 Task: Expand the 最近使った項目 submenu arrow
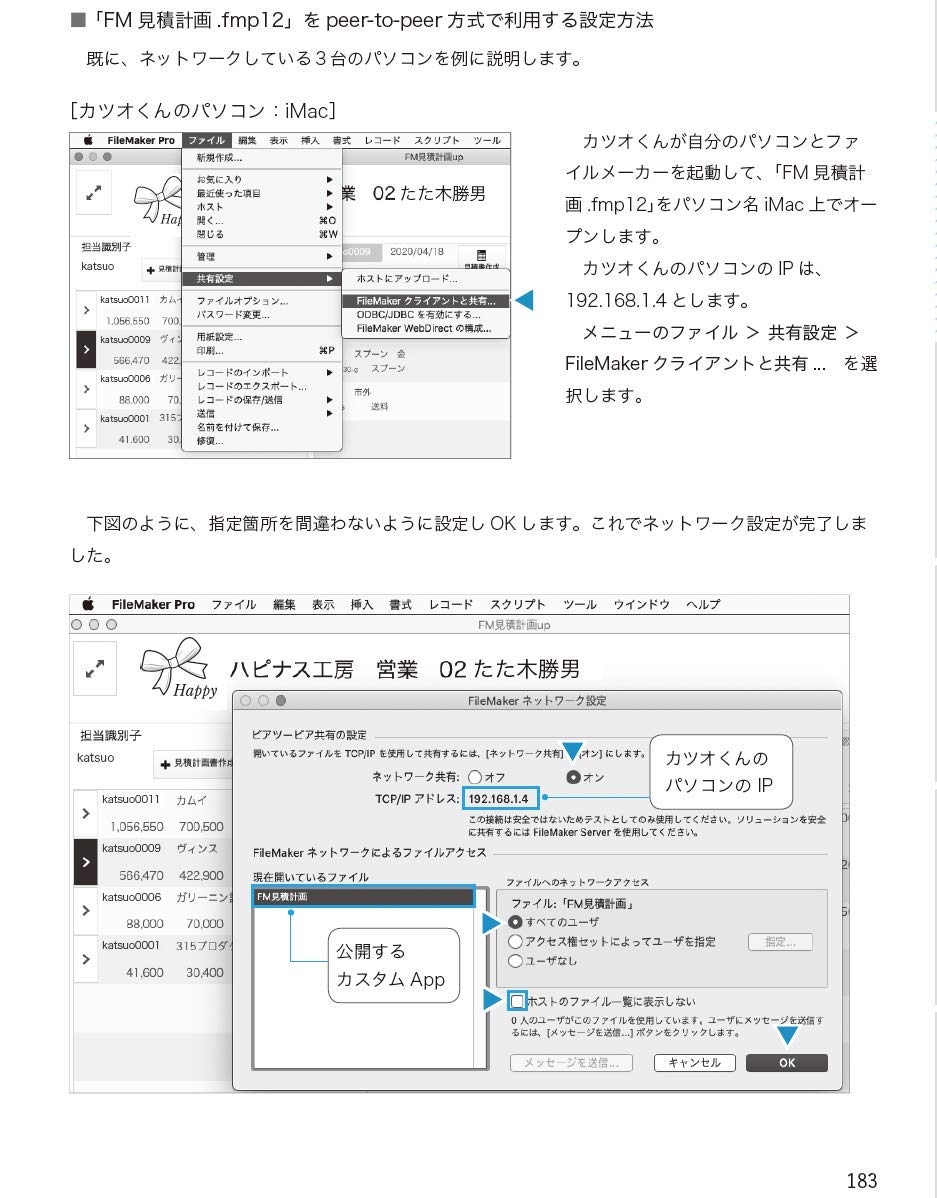(329, 193)
